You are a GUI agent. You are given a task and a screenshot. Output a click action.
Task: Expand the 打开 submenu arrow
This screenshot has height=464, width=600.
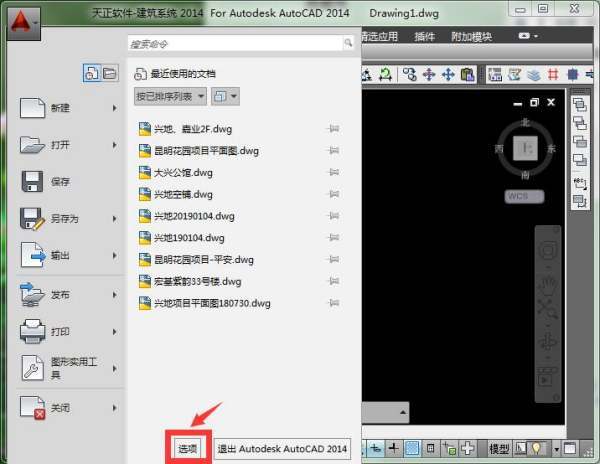(114, 145)
